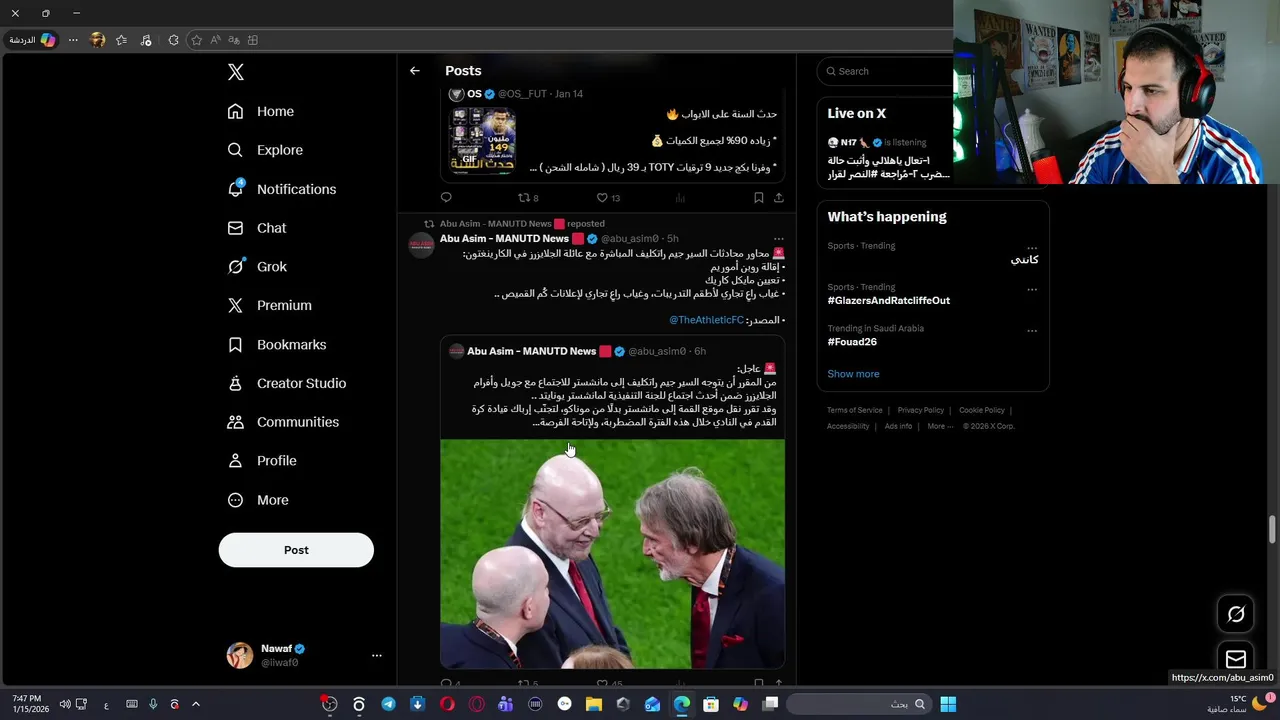Open Accessibility footer link
This screenshot has width=1280, height=720.
point(848,426)
